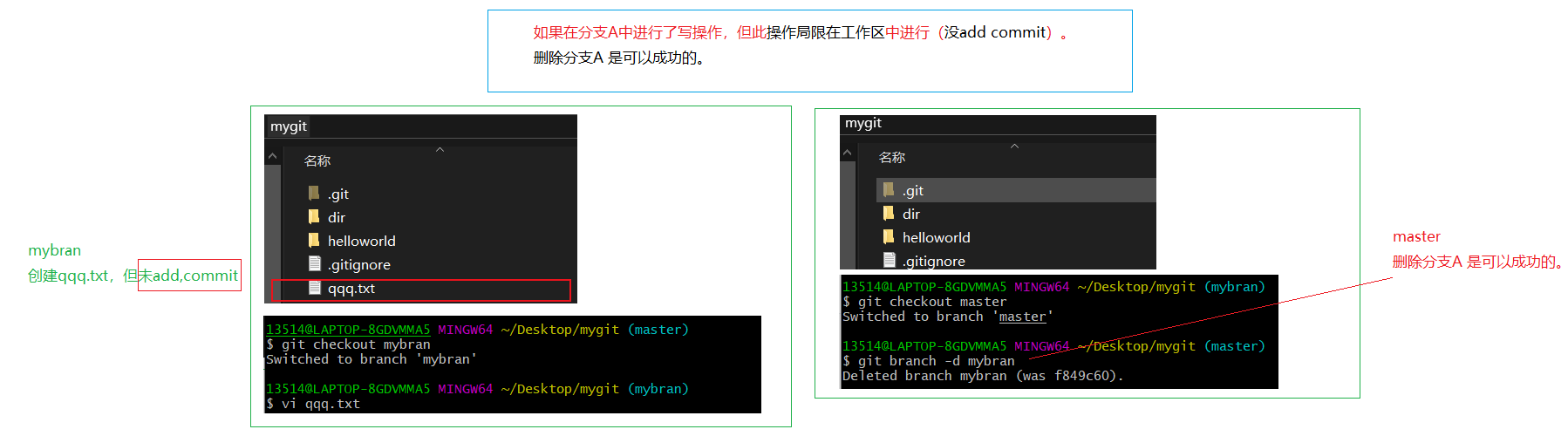
Task: Click helloworld folder icon under the highlighted .git
Action: tap(889, 237)
